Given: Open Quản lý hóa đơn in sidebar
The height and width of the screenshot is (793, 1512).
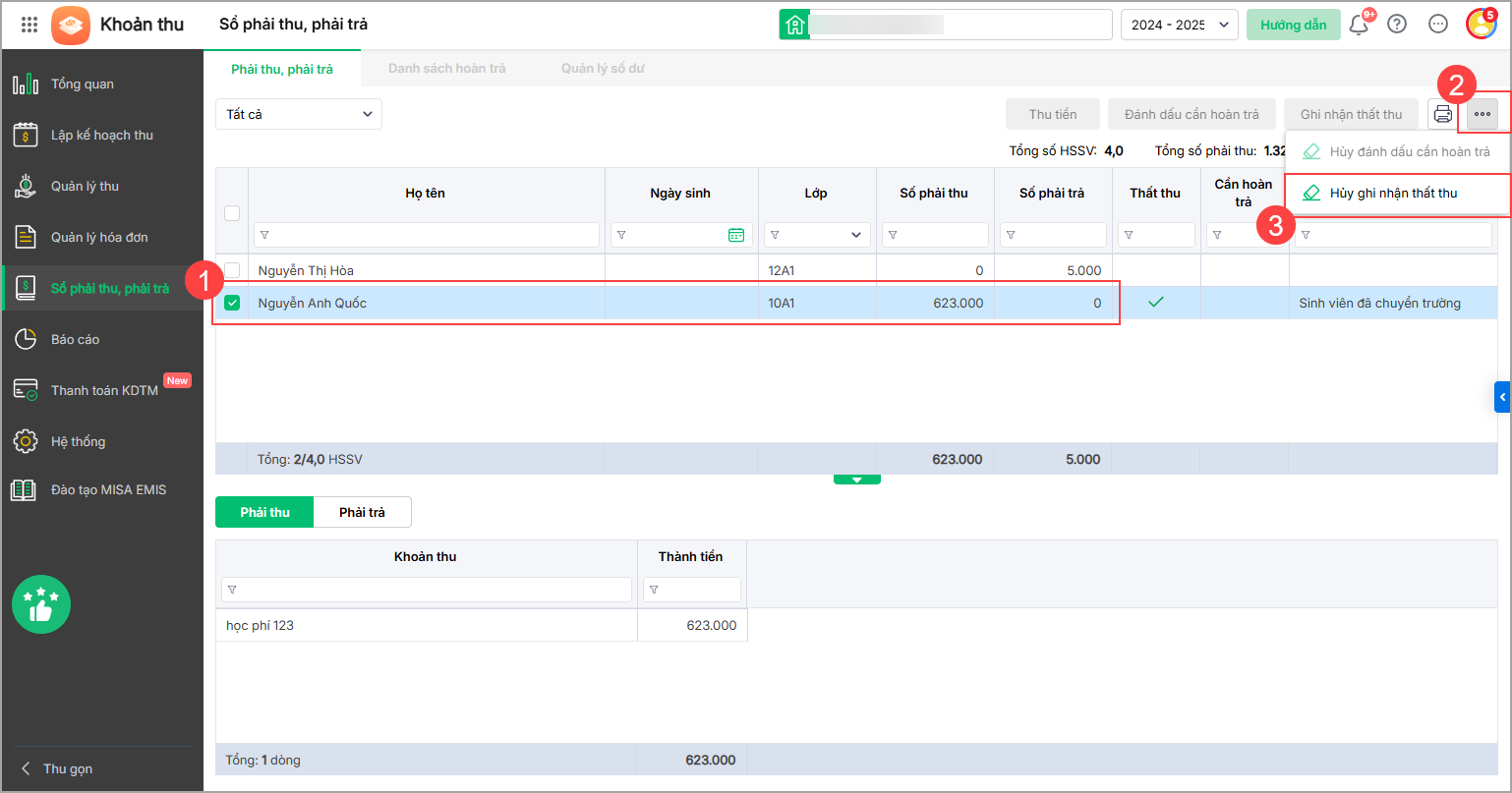Looking at the screenshot, I should [x=102, y=238].
